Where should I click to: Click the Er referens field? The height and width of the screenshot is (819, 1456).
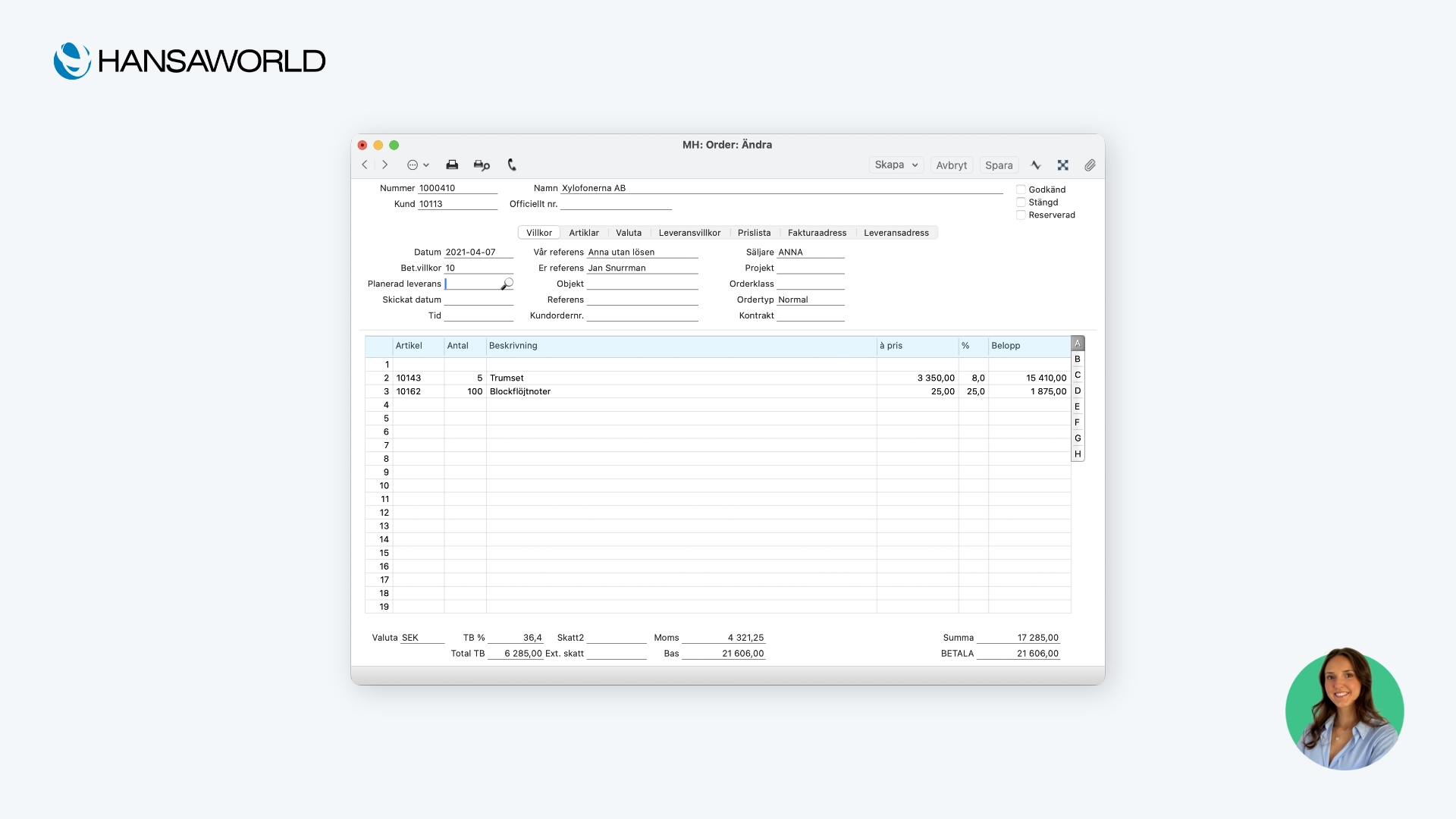(642, 268)
